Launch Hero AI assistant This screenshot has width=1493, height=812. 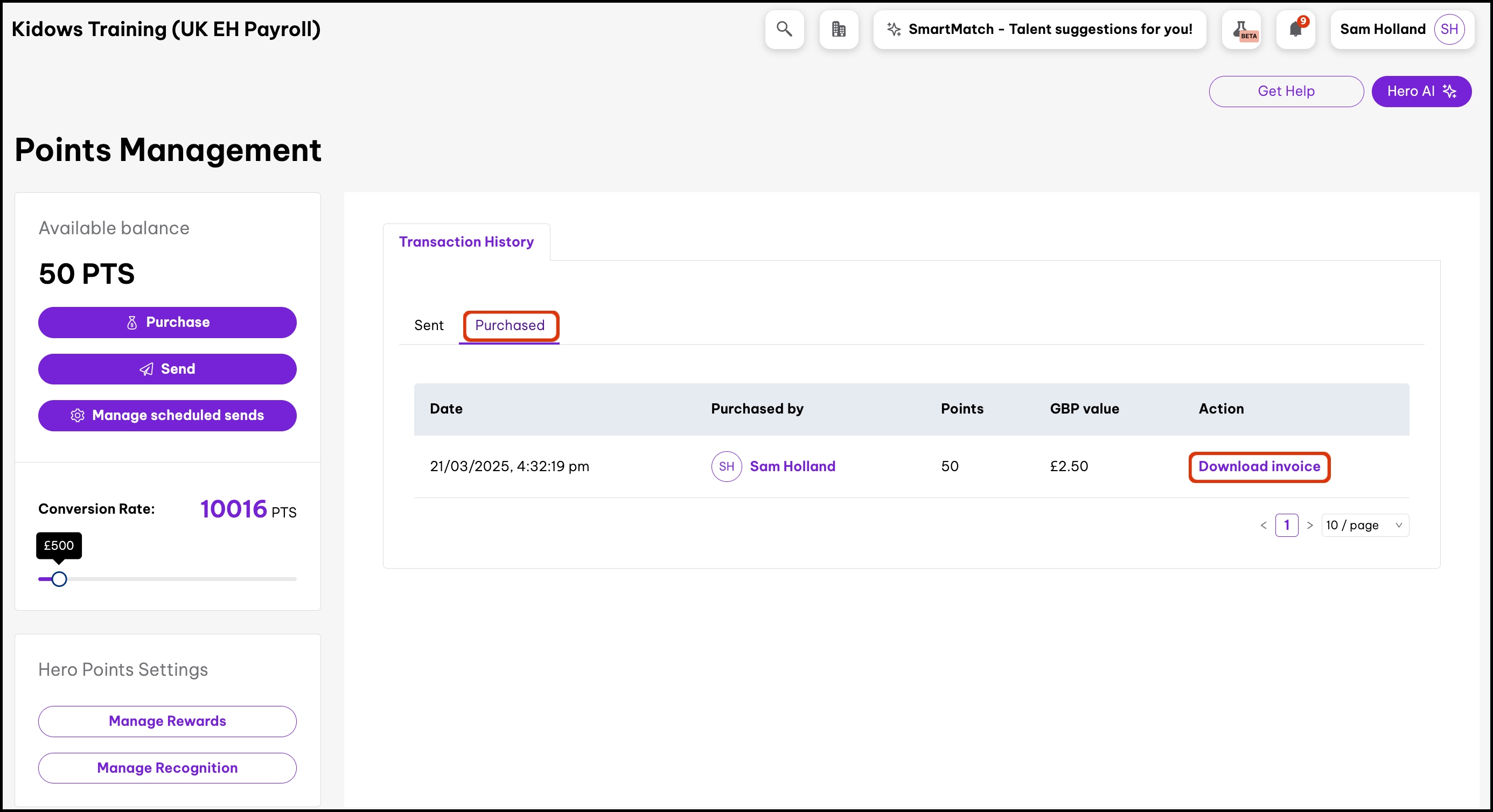coord(1420,91)
